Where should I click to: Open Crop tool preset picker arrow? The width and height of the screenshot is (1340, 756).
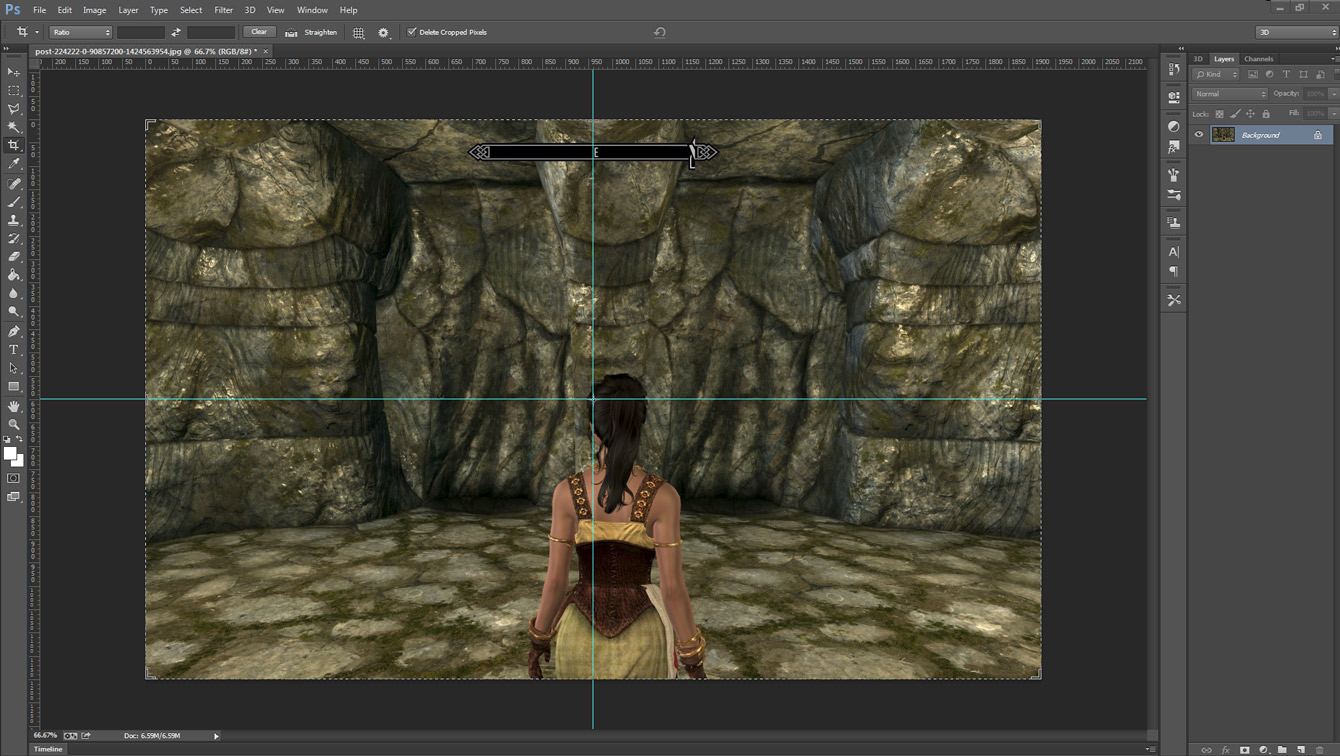(37, 32)
